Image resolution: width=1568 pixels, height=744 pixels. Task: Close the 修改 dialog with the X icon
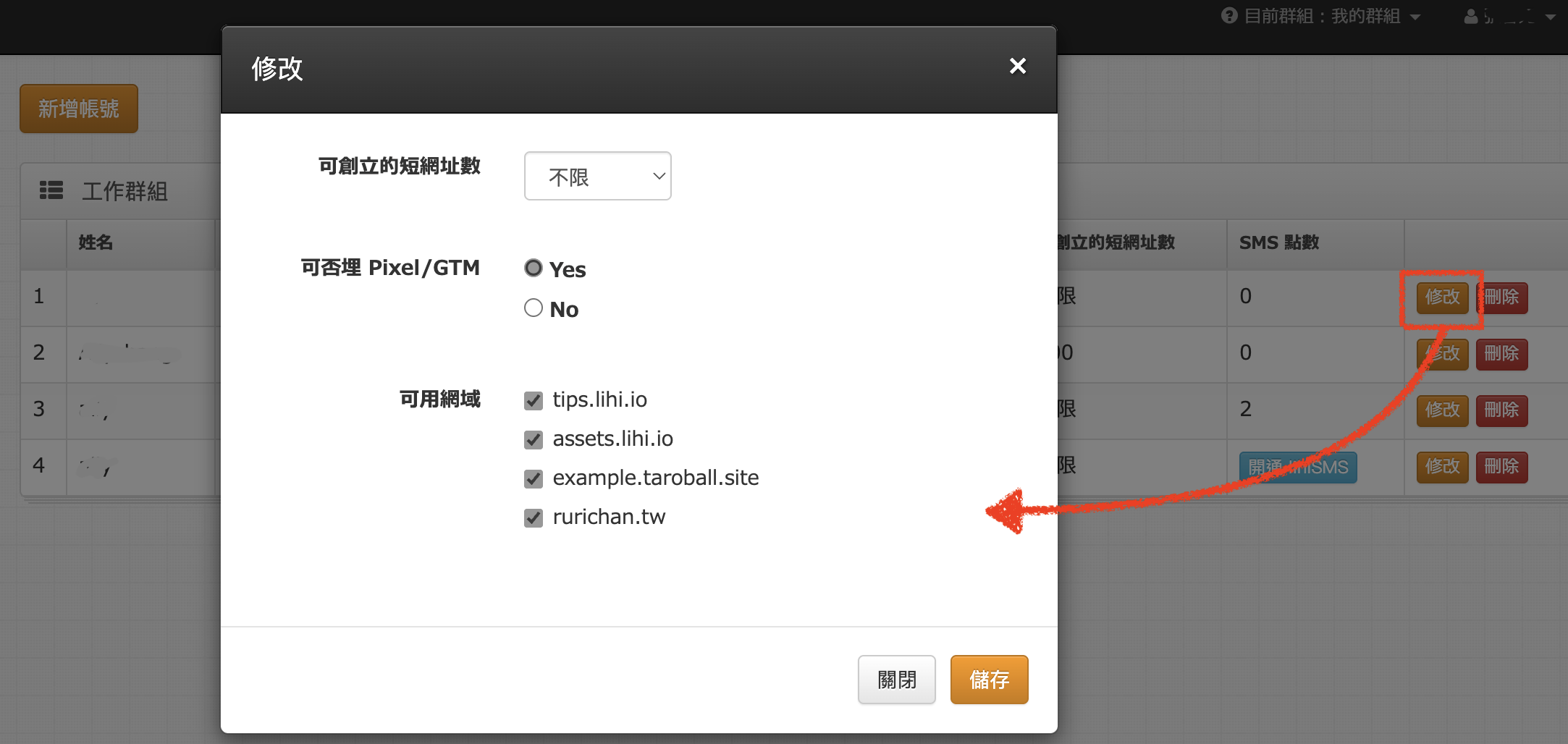(1017, 66)
